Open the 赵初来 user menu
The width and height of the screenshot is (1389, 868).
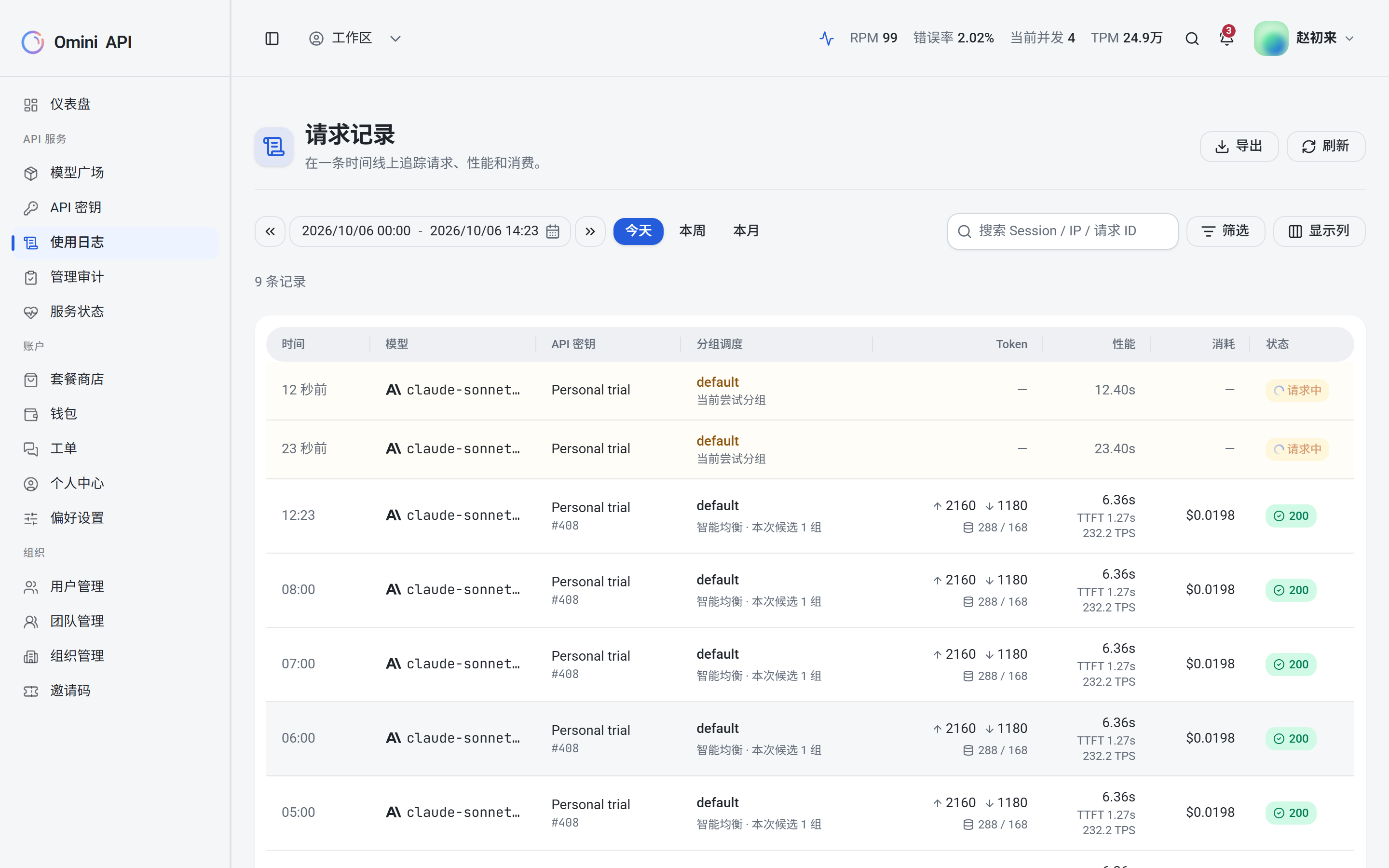1304,39
